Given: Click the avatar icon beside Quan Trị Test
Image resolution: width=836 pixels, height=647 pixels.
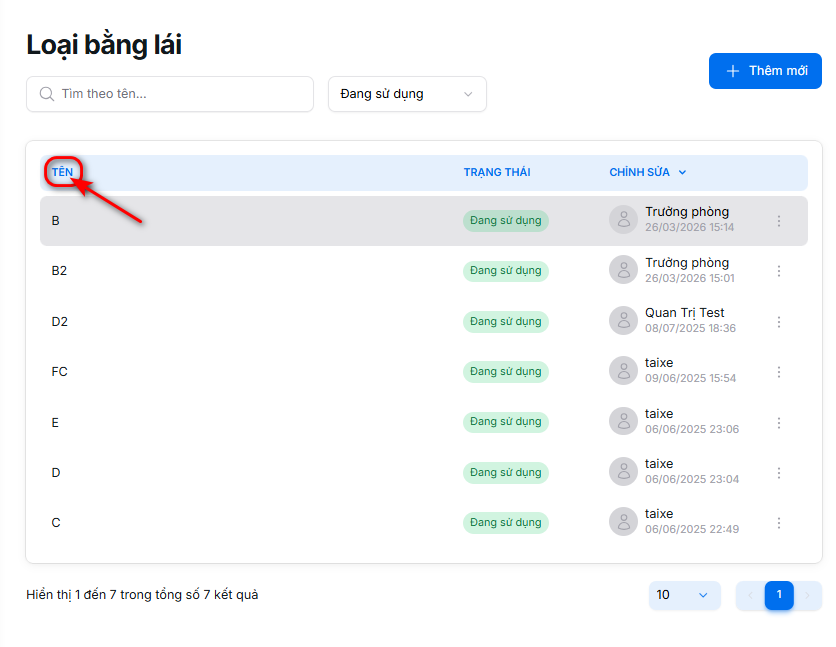Looking at the screenshot, I should 623,321.
